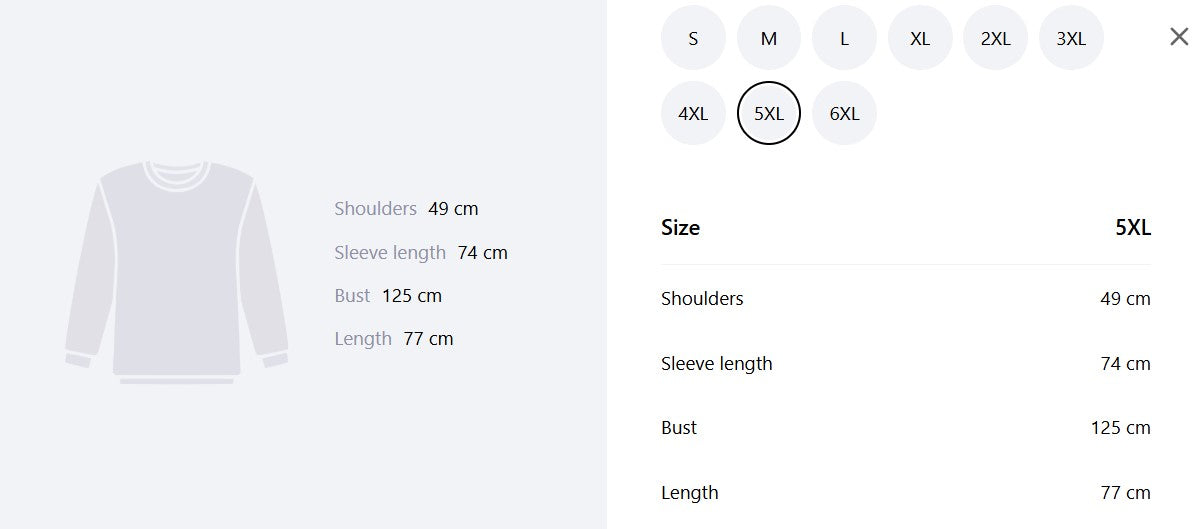Click Sleeve length 74 cm near illustration
This screenshot has width=1201, height=529.
(x=421, y=253)
